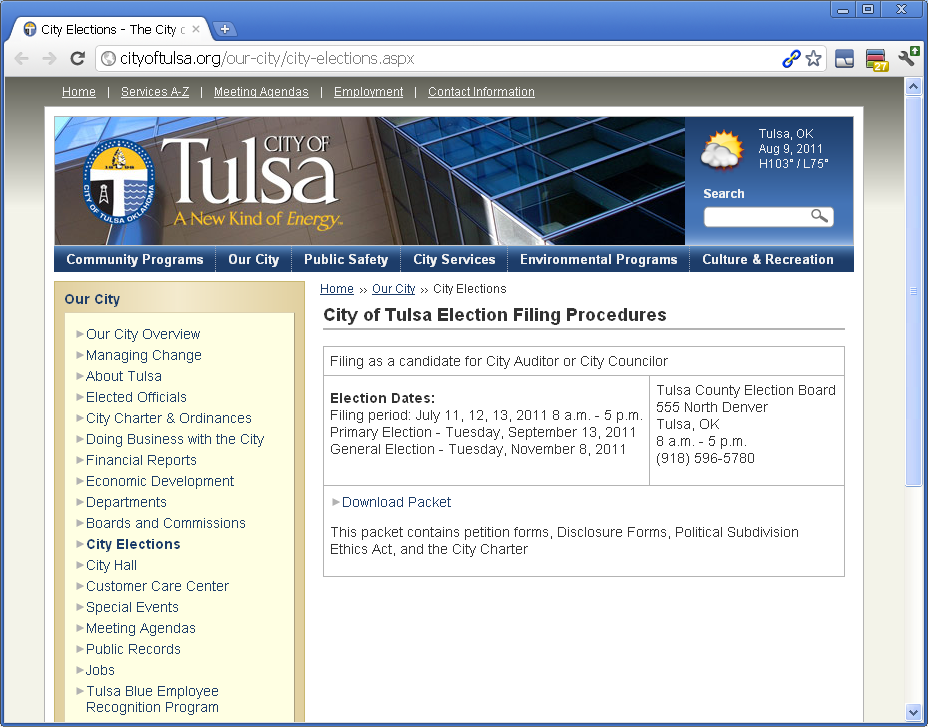Open a new tab with the plus button

click(224, 29)
